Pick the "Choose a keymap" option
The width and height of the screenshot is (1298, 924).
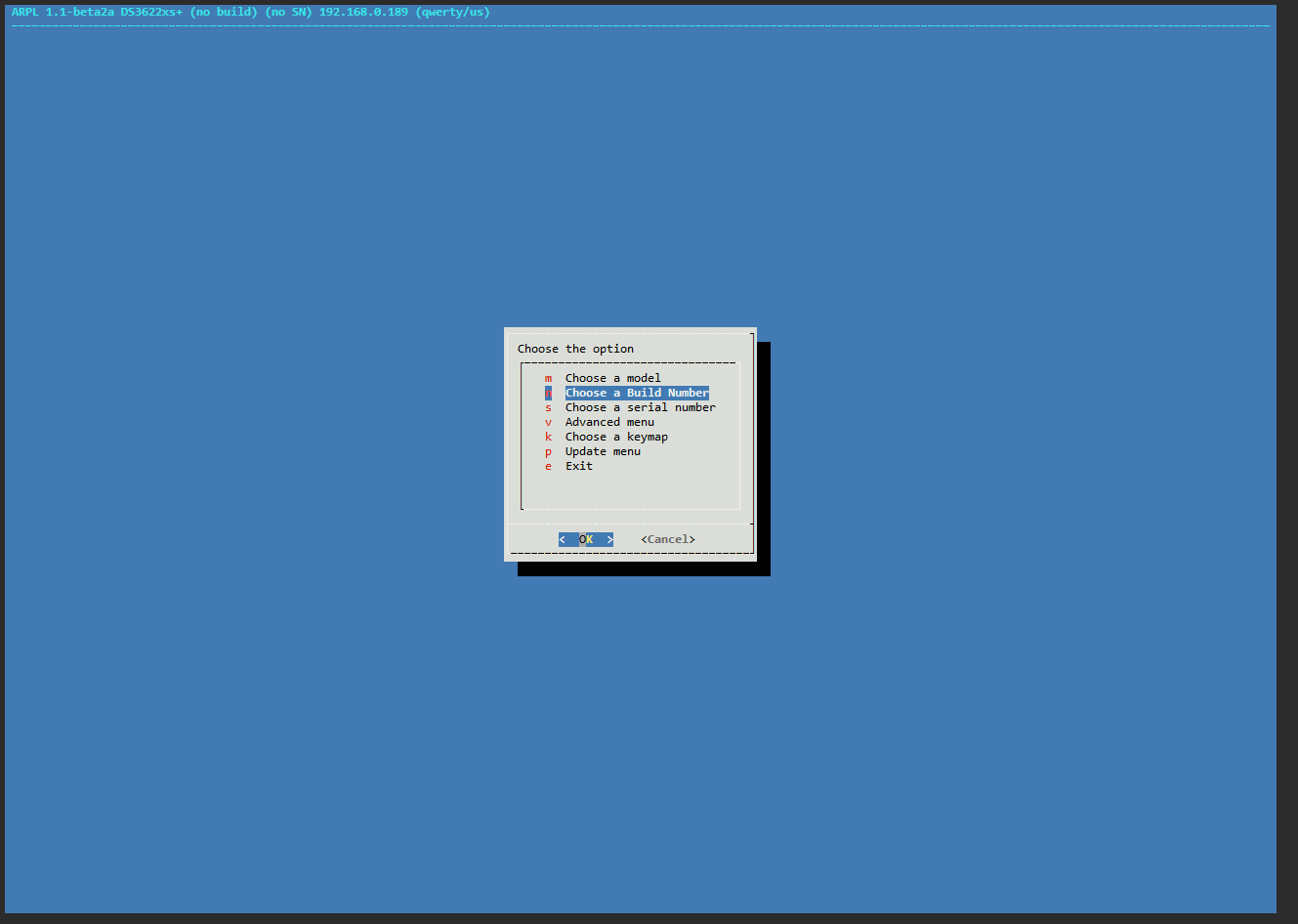[616, 437]
